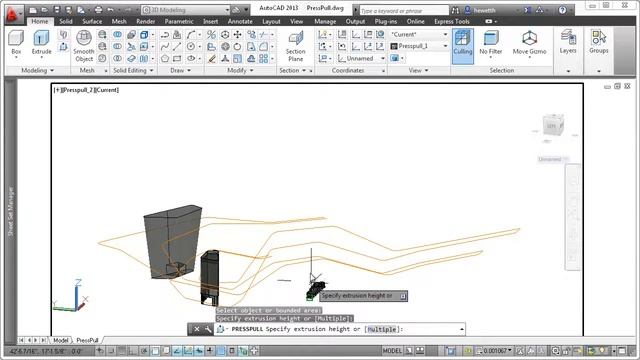The image size is (640, 360).
Task: Choose the Spline draw tool
Action: pyautogui.click(x=164, y=47)
